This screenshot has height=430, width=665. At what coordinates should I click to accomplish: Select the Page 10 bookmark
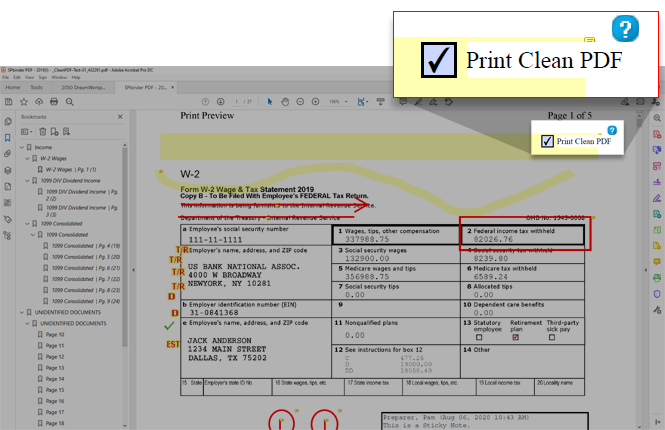pyautogui.click(x=55, y=335)
